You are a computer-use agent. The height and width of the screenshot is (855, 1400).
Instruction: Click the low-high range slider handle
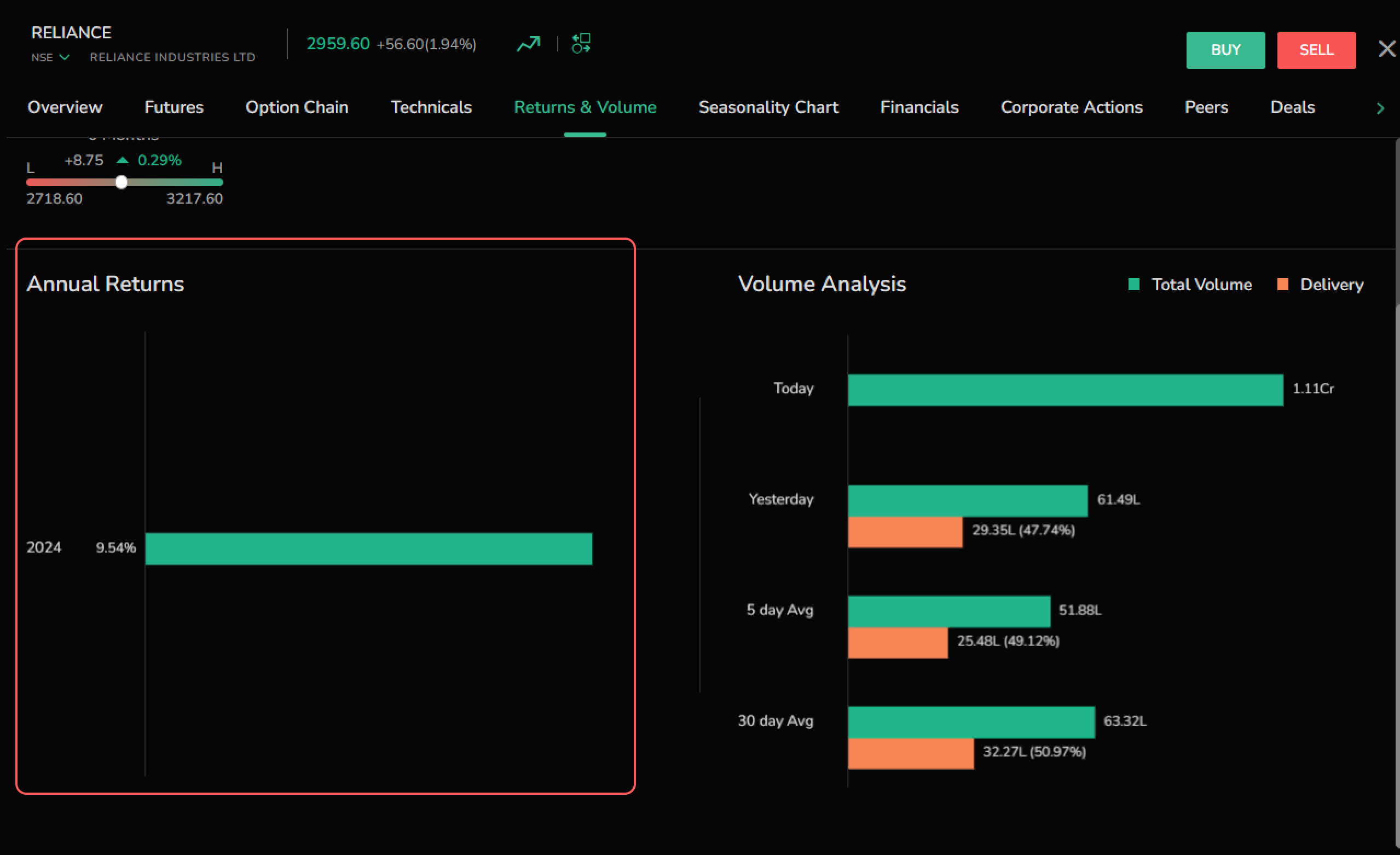[x=121, y=182]
